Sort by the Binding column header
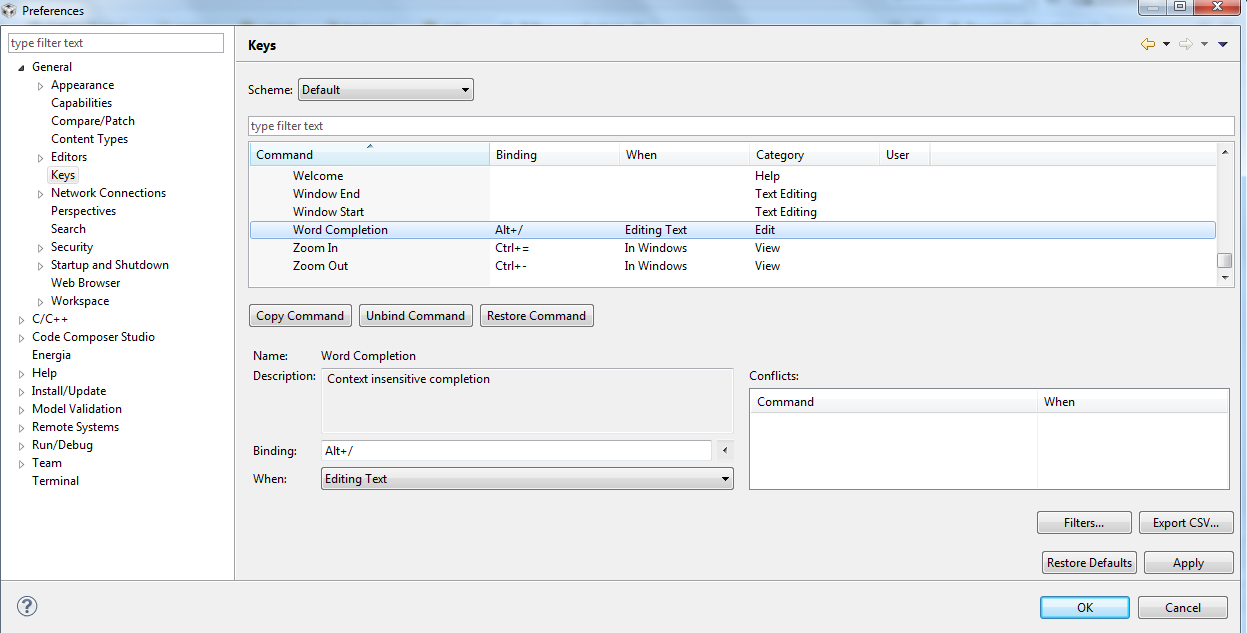This screenshot has width=1247, height=633. click(x=554, y=155)
